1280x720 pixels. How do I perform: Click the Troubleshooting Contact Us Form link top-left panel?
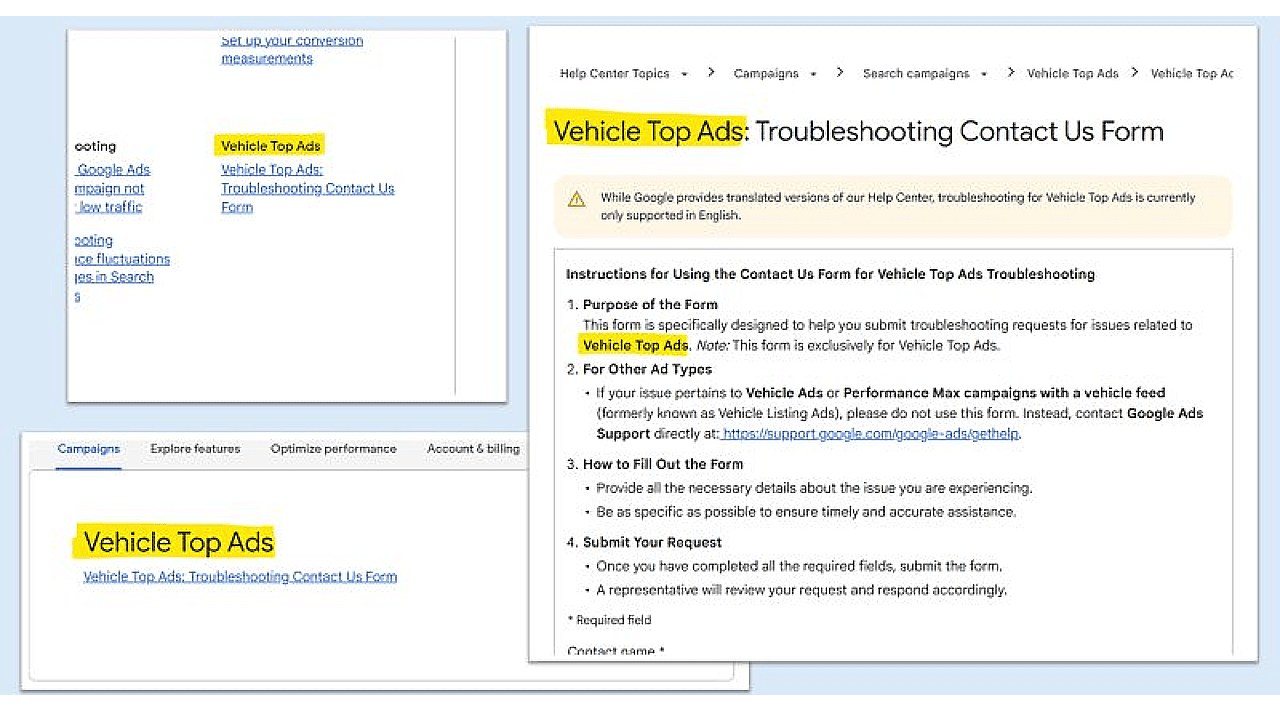coord(308,188)
